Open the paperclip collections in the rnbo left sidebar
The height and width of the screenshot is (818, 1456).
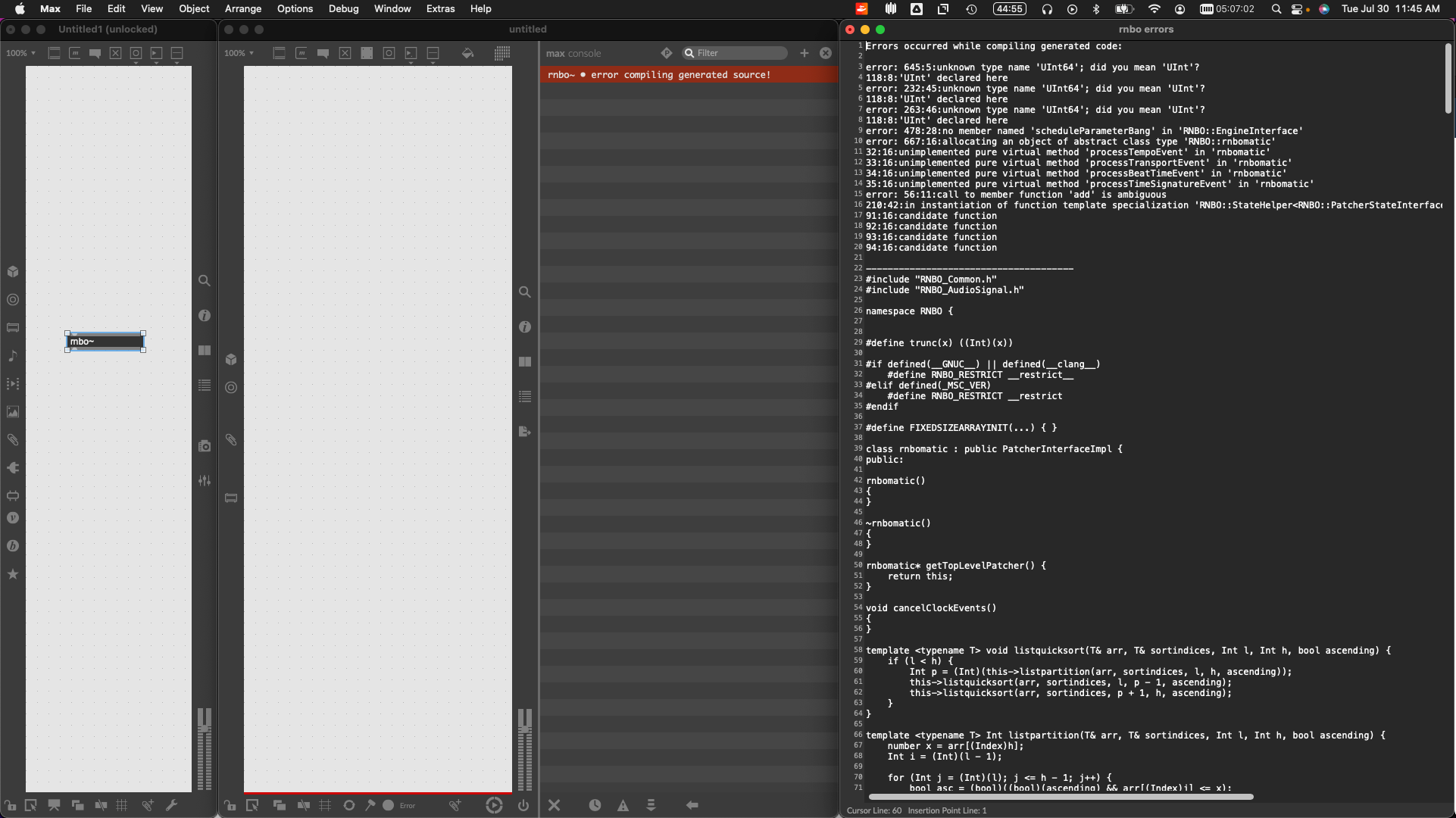231,439
